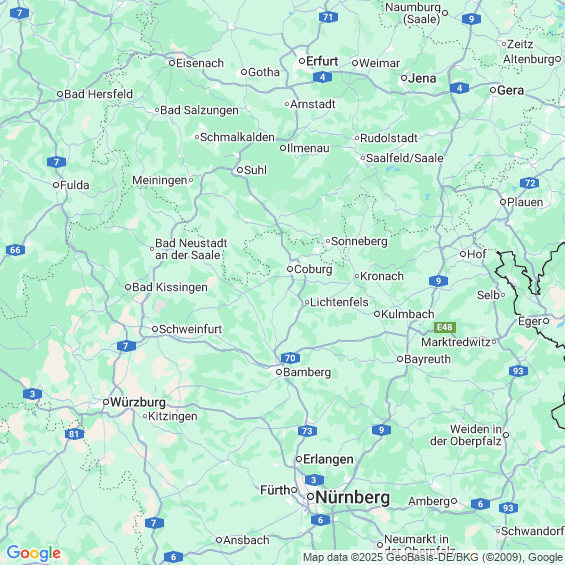565x565 pixels.
Task: Select the Jena city label
Action: [422, 78]
